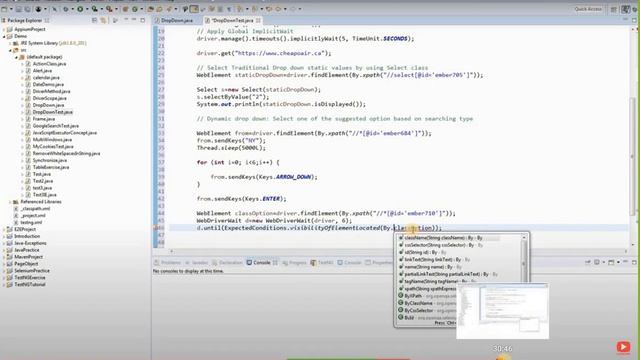The width and height of the screenshot is (640, 360).
Task: Click the editor horizontal scrollbar
Action: pos(398,251)
